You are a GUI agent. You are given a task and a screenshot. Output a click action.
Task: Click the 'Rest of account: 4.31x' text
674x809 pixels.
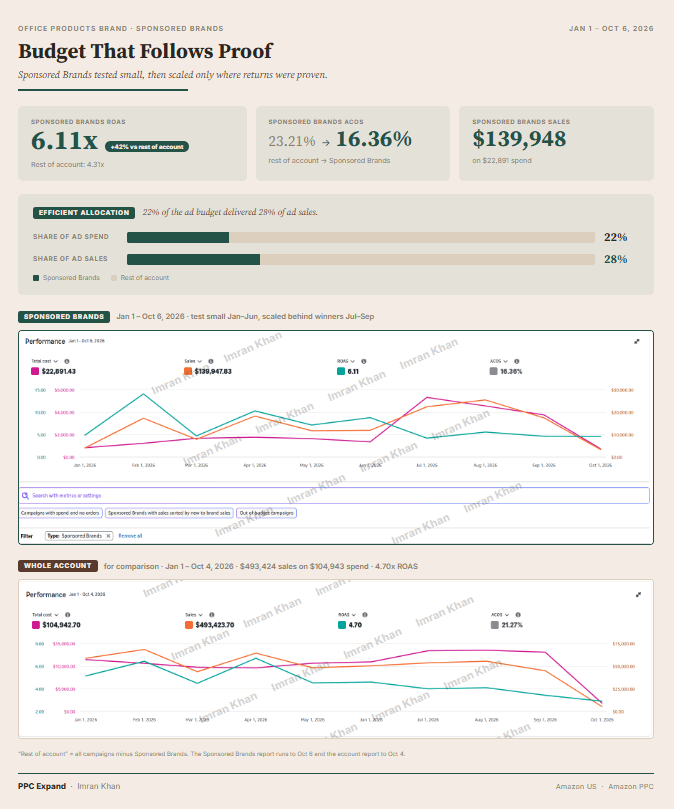tap(68, 165)
